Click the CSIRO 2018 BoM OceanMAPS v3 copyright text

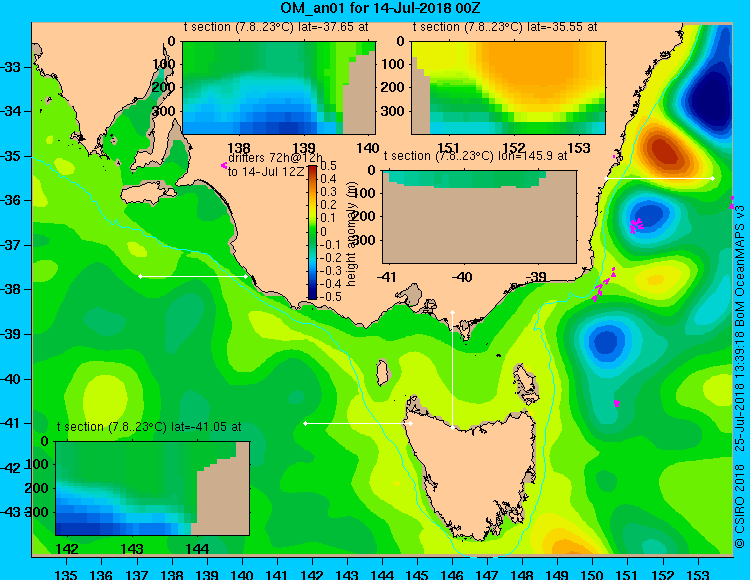(740, 376)
